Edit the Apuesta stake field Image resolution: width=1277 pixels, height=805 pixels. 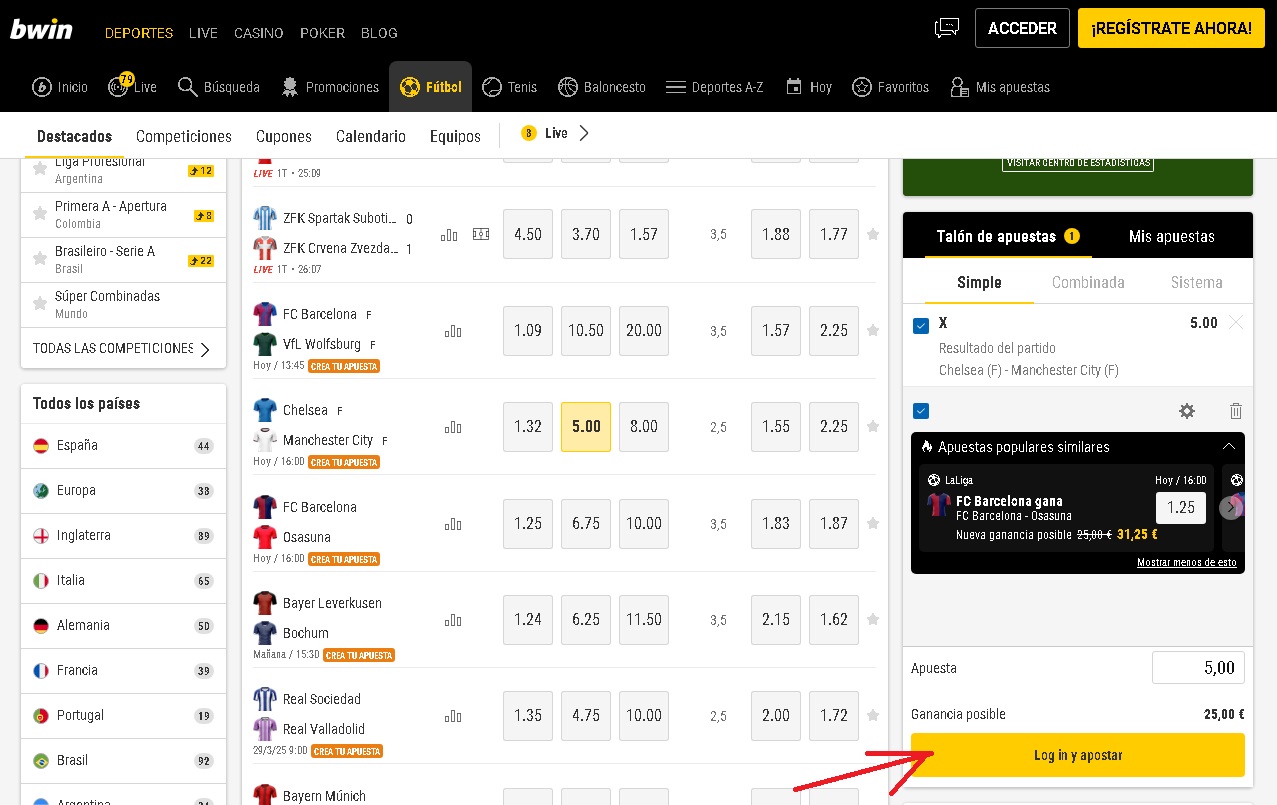pos(1198,668)
